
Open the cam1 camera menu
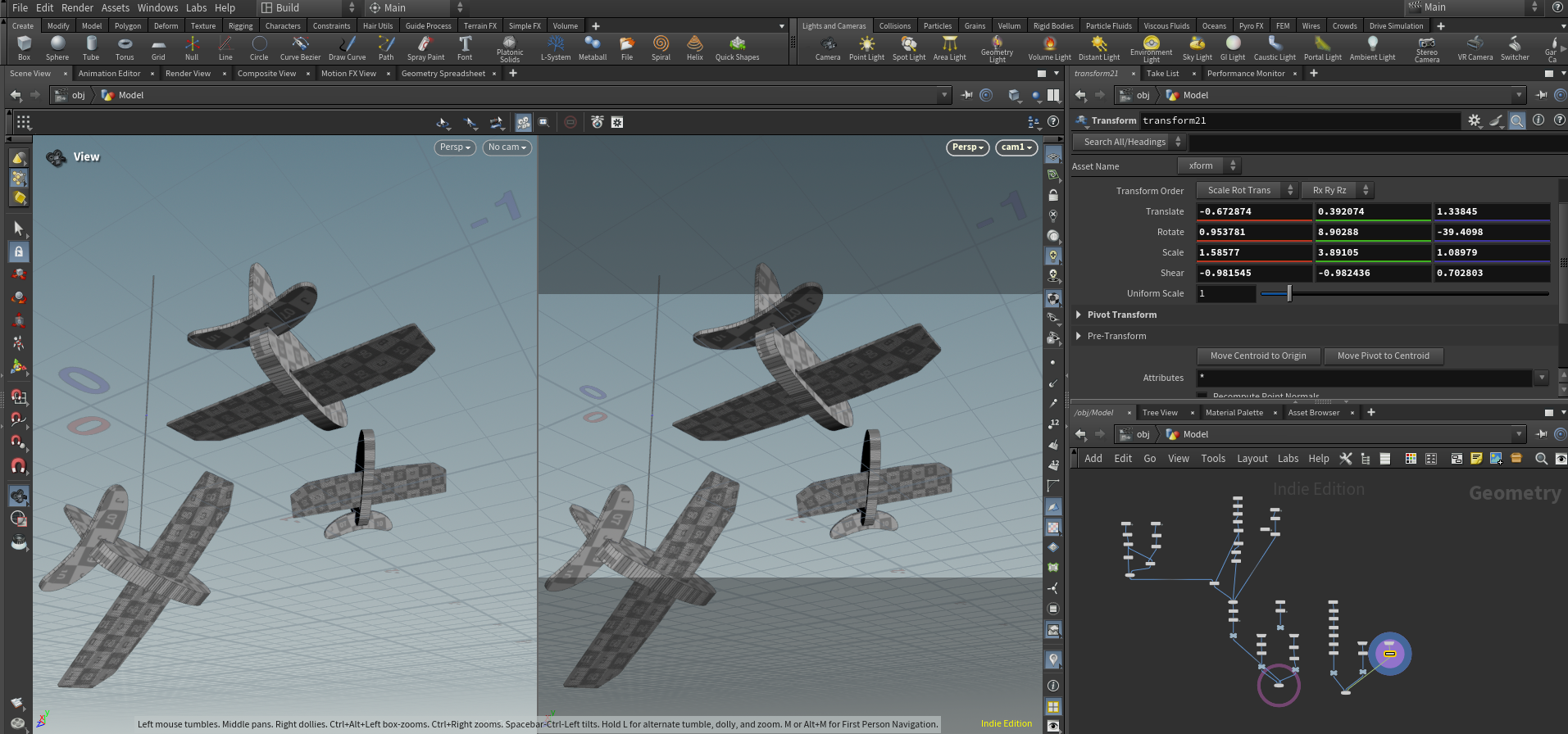pos(1016,147)
